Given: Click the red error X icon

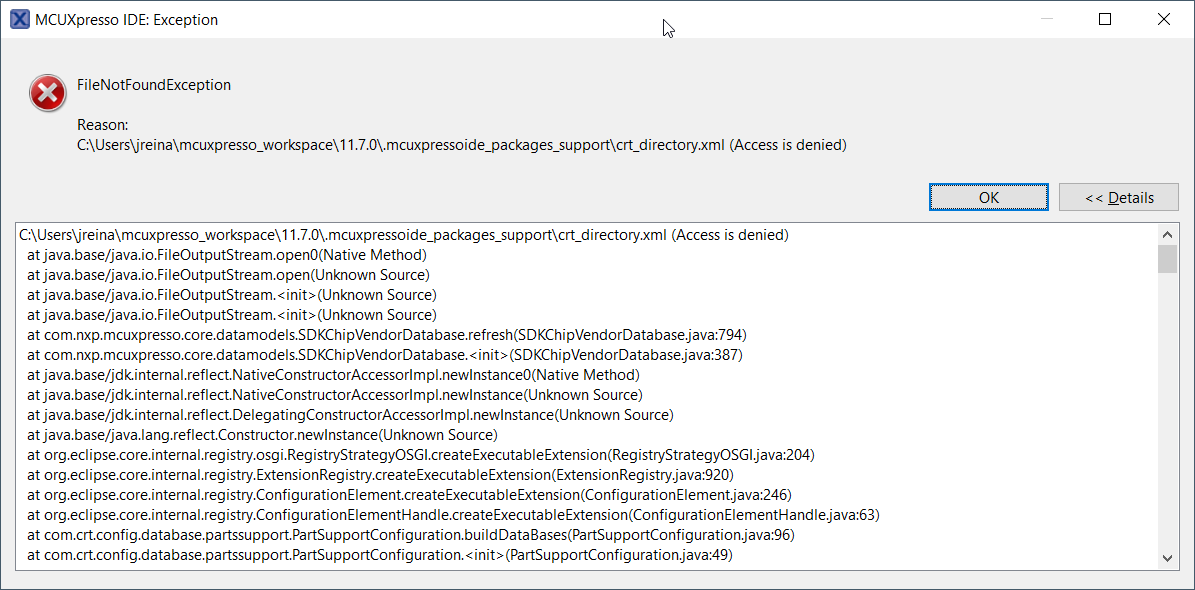Looking at the screenshot, I should click(x=47, y=92).
